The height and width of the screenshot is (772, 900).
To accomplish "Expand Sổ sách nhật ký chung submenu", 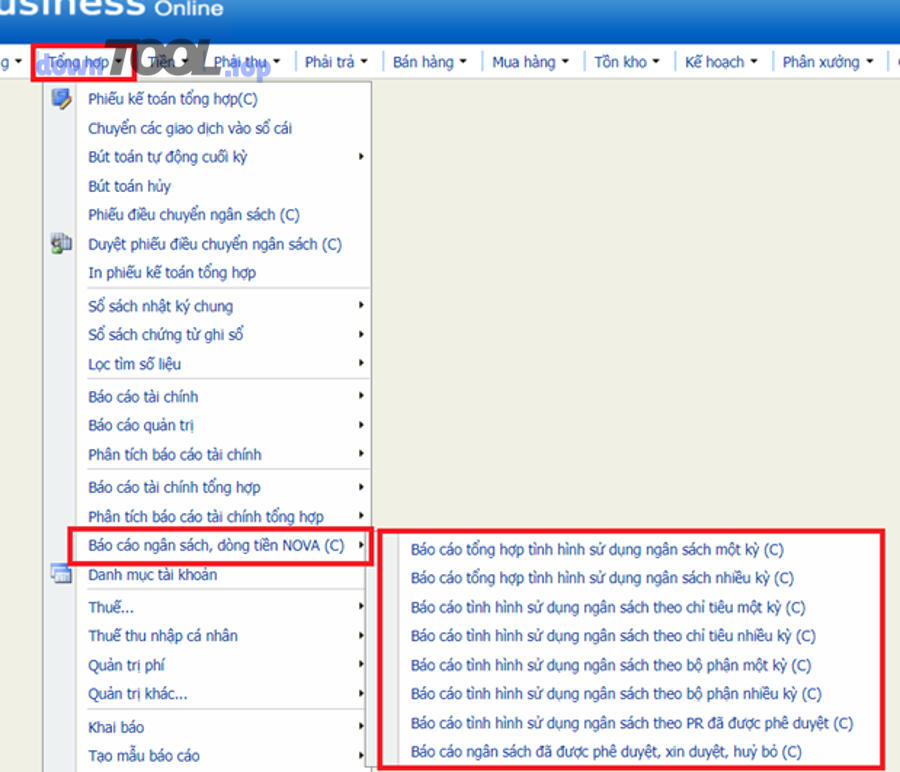I will click(224, 306).
